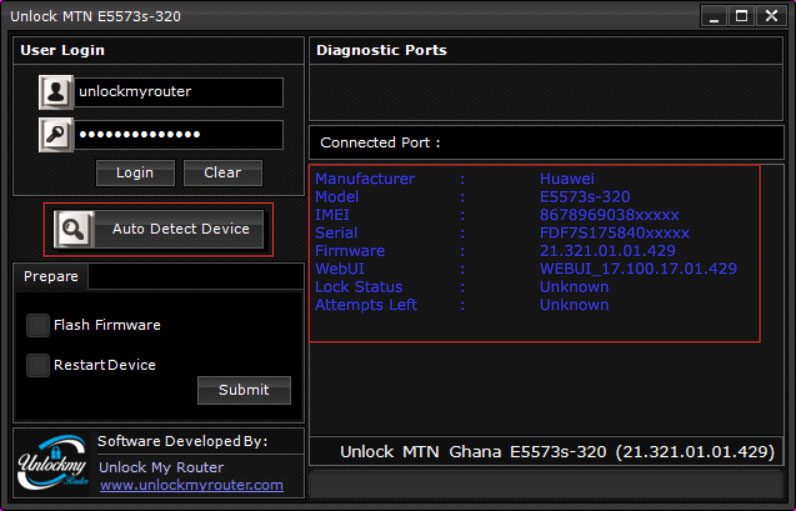The height and width of the screenshot is (511, 796).
Task: Click the Attempts Left Unknown value
Action: 574,305
